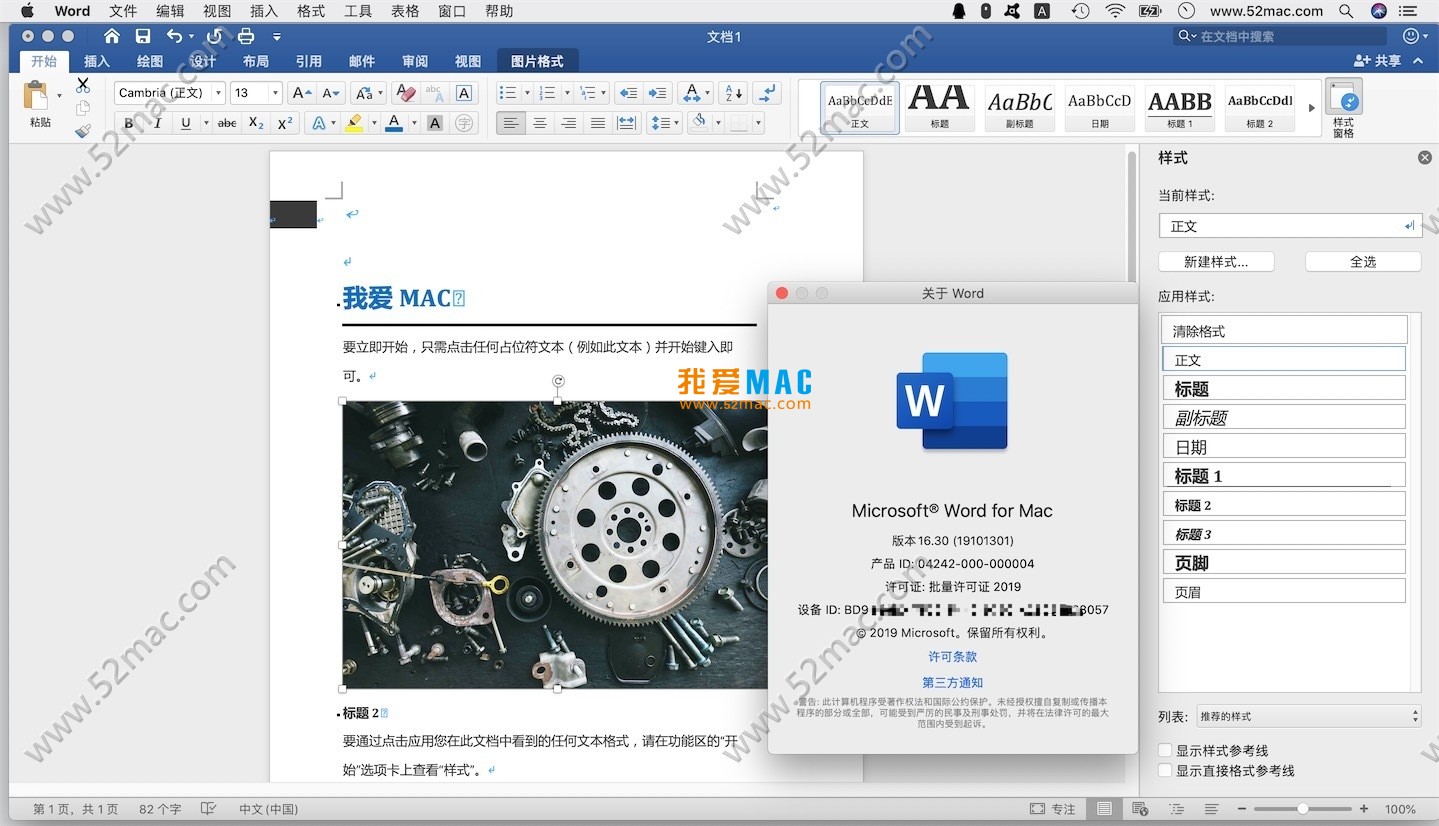
Task: Switch to 插入 ribbon tab
Action: [97, 61]
